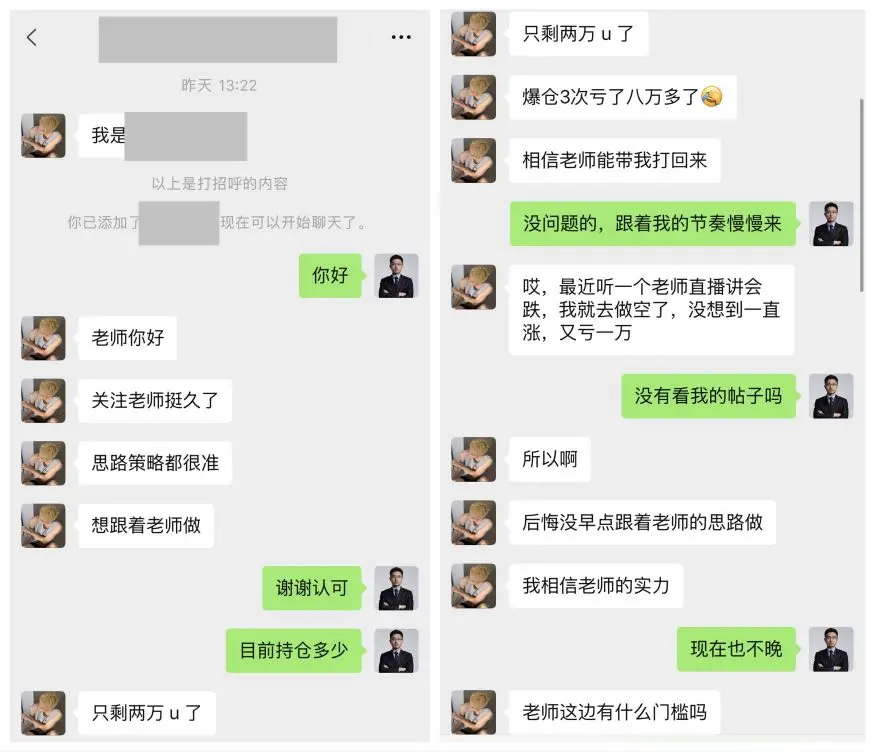Tap the 所以啊 message bubble

[x=550, y=459]
